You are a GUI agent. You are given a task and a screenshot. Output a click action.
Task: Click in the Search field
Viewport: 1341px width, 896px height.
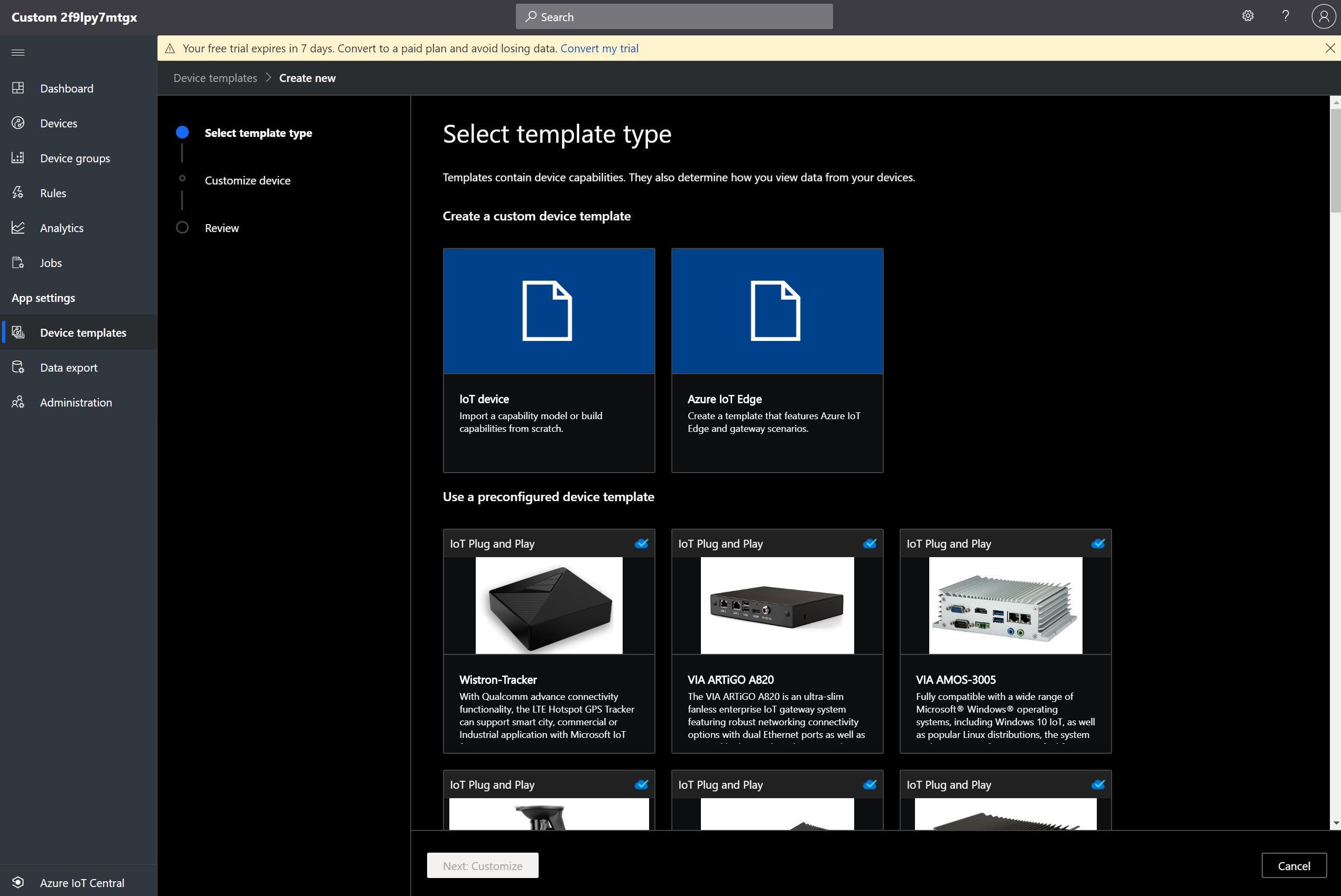tap(673, 17)
